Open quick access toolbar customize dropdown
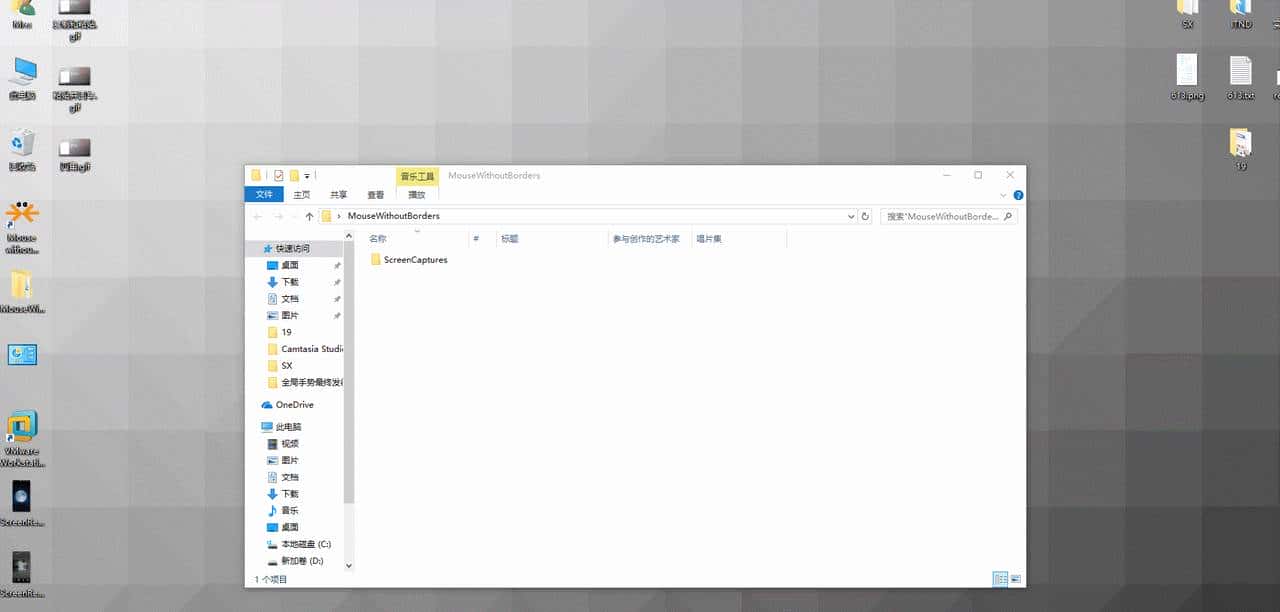Image resolution: width=1280 pixels, height=612 pixels. 307,176
